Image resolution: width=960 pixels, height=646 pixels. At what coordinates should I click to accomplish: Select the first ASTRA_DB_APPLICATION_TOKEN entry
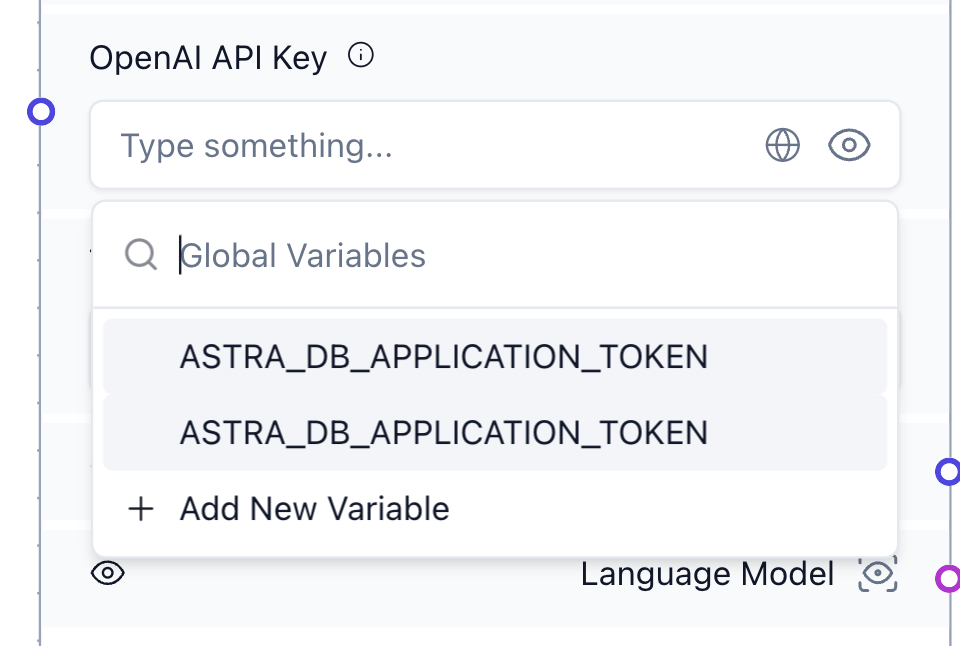click(x=444, y=356)
